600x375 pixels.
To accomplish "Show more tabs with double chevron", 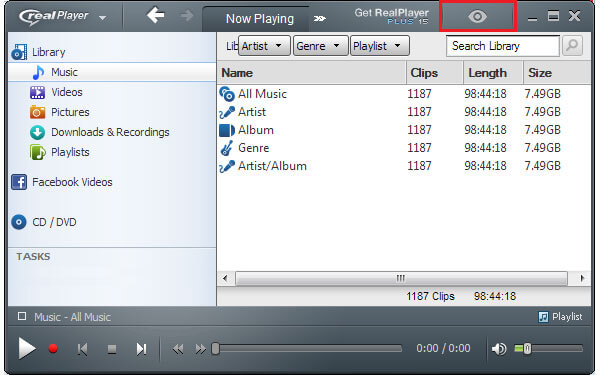I will pos(320,18).
